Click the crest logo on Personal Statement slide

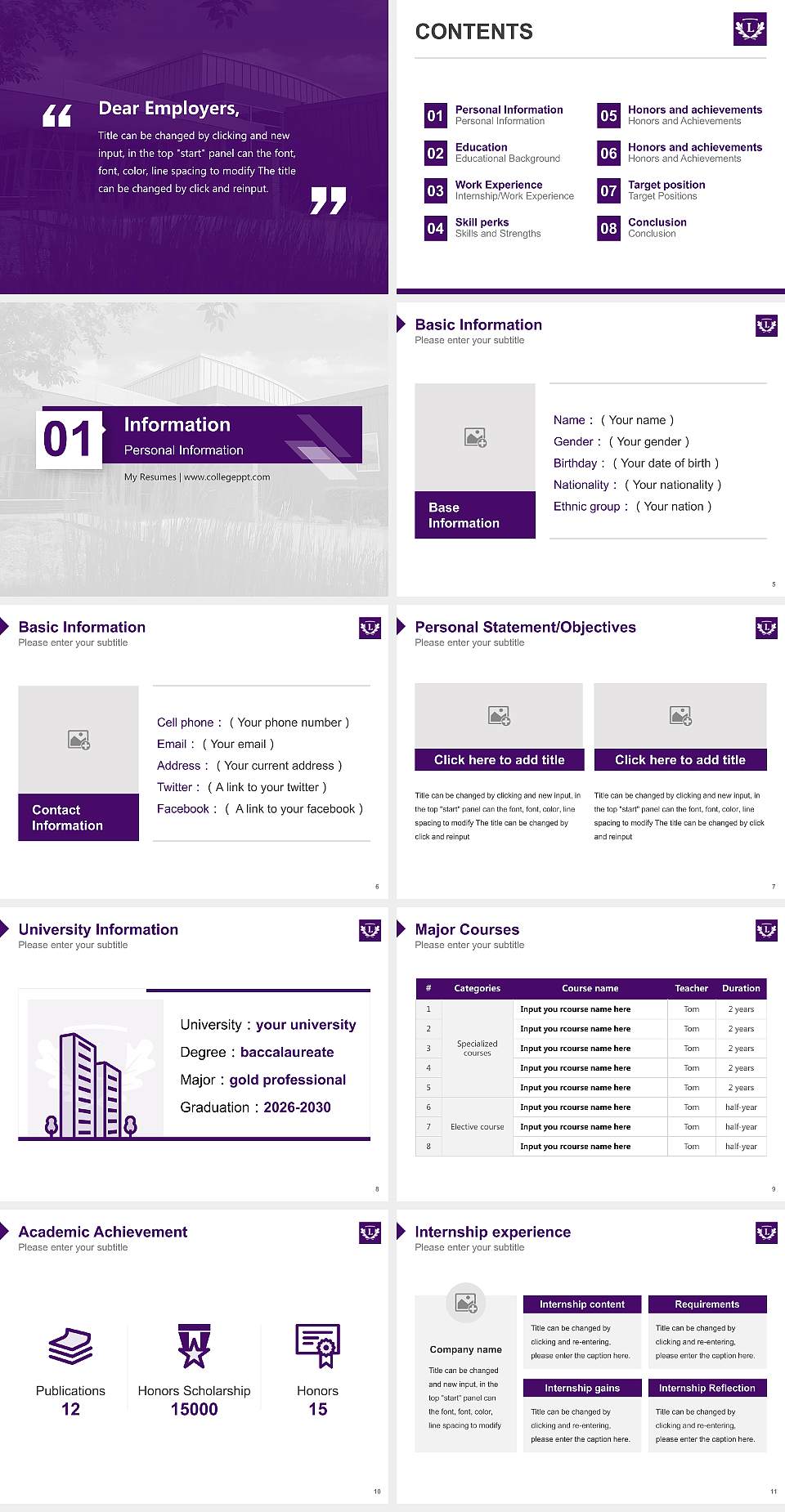point(766,629)
